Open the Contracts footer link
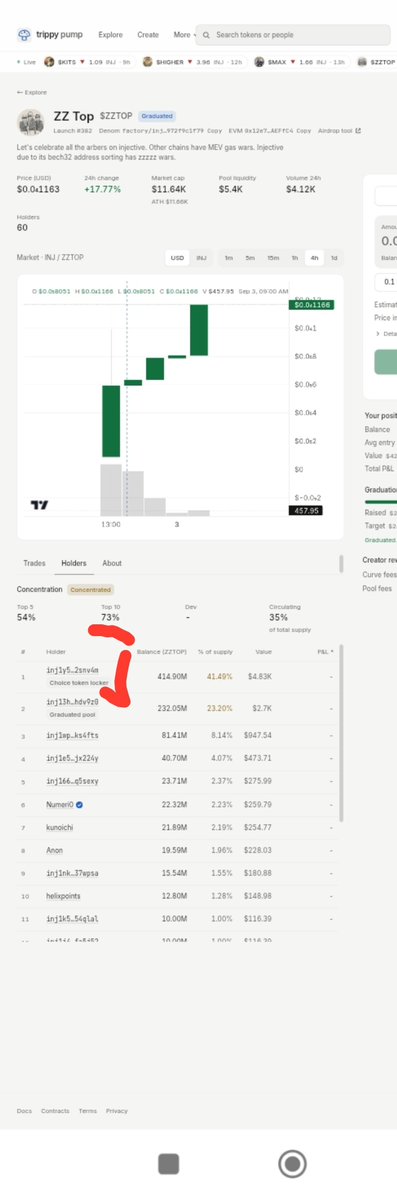Image resolution: width=397 pixels, height=1199 pixels. point(55,1110)
